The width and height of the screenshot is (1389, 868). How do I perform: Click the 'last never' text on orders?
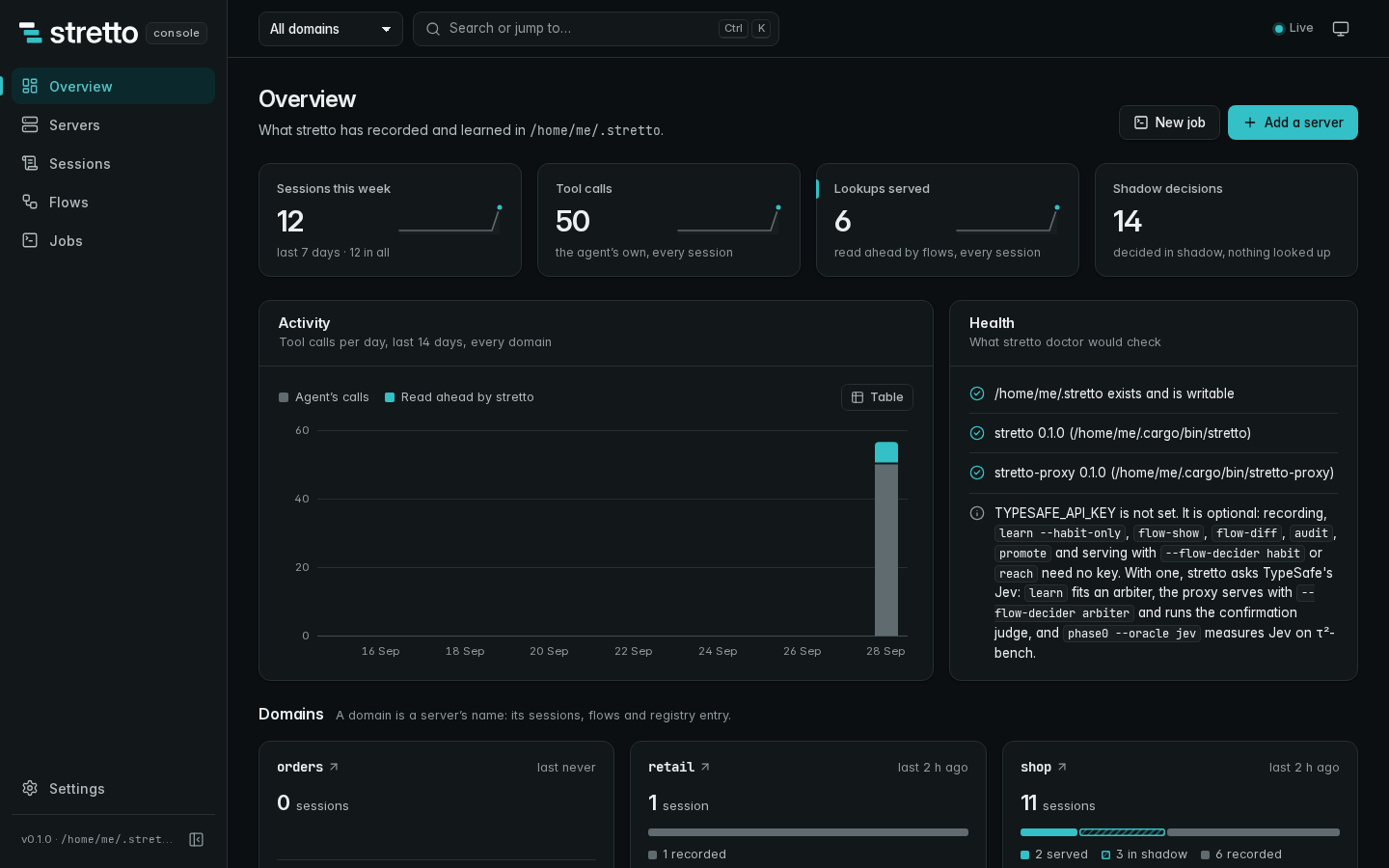click(x=566, y=768)
